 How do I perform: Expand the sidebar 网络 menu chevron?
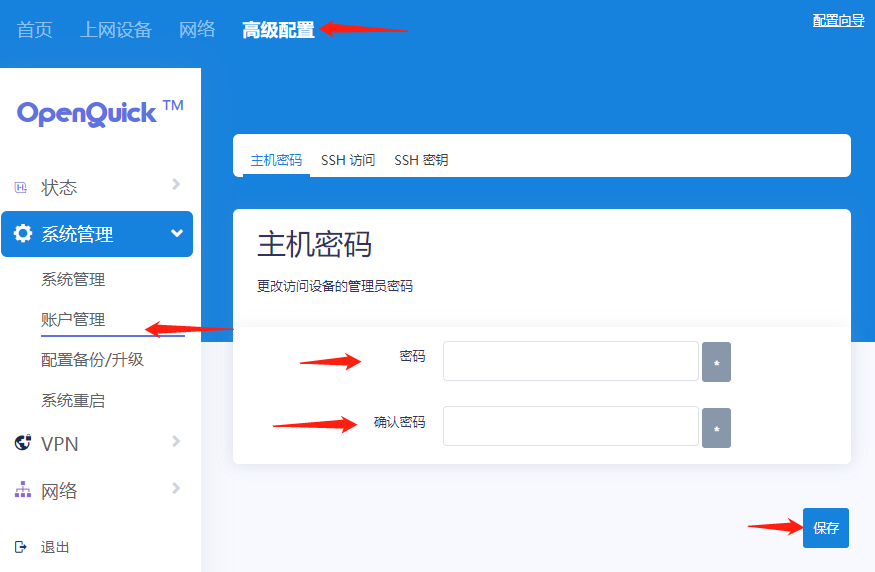(x=176, y=488)
